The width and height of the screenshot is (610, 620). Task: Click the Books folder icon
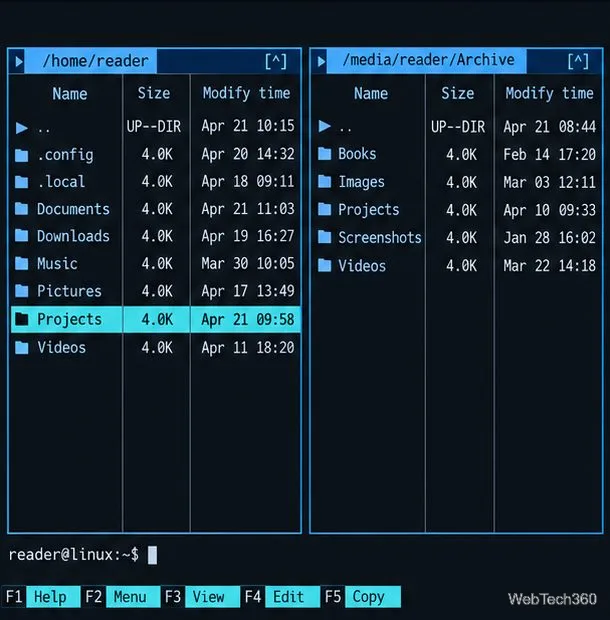click(x=325, y=154)
